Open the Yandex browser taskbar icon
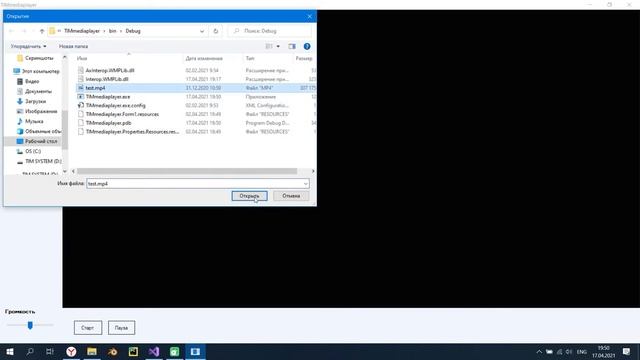This screenshot has width=640, height=360. click(x=71, y=351)
